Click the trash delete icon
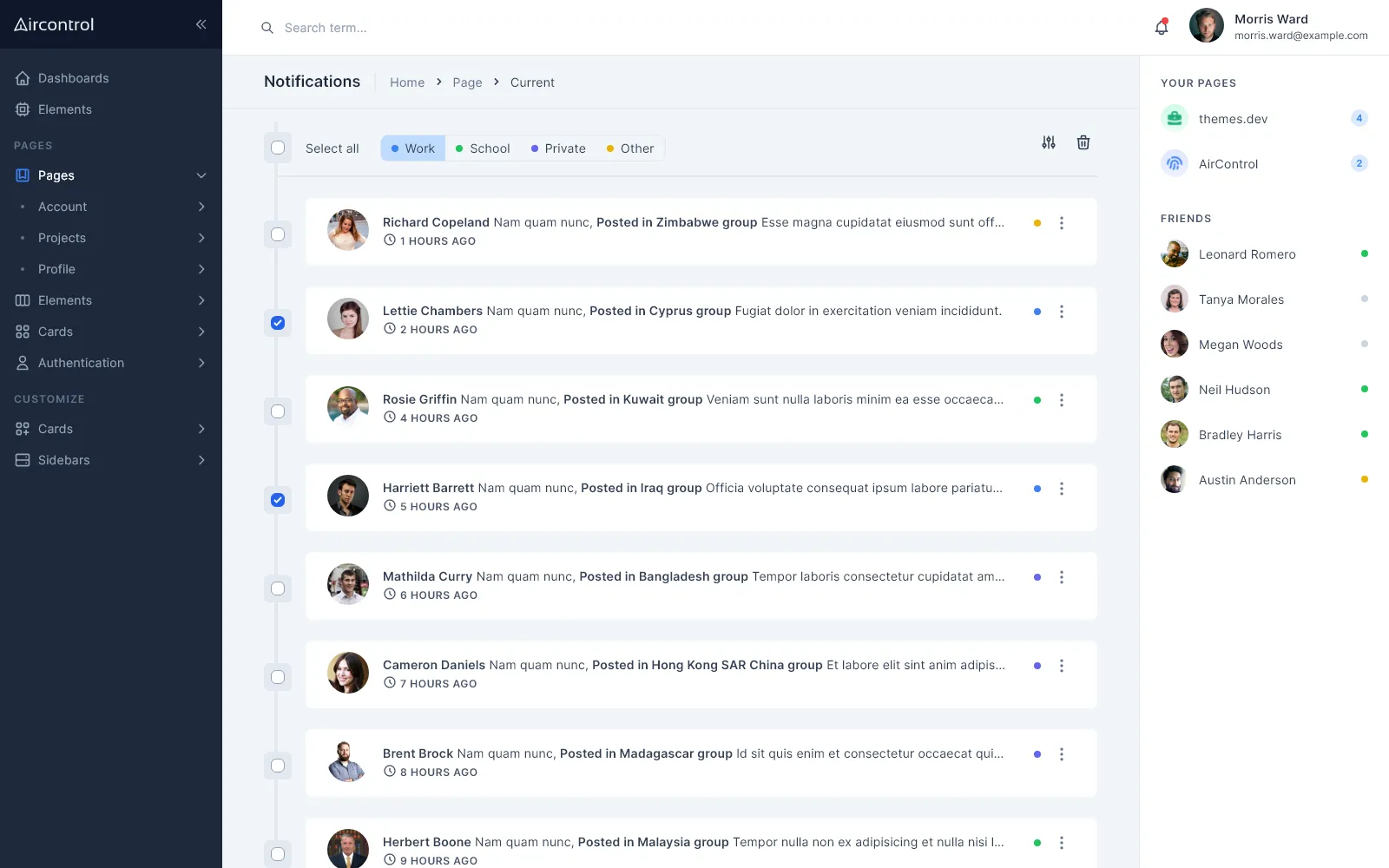The height and width of the screenshot is (868, 1389). point(1083,142)
